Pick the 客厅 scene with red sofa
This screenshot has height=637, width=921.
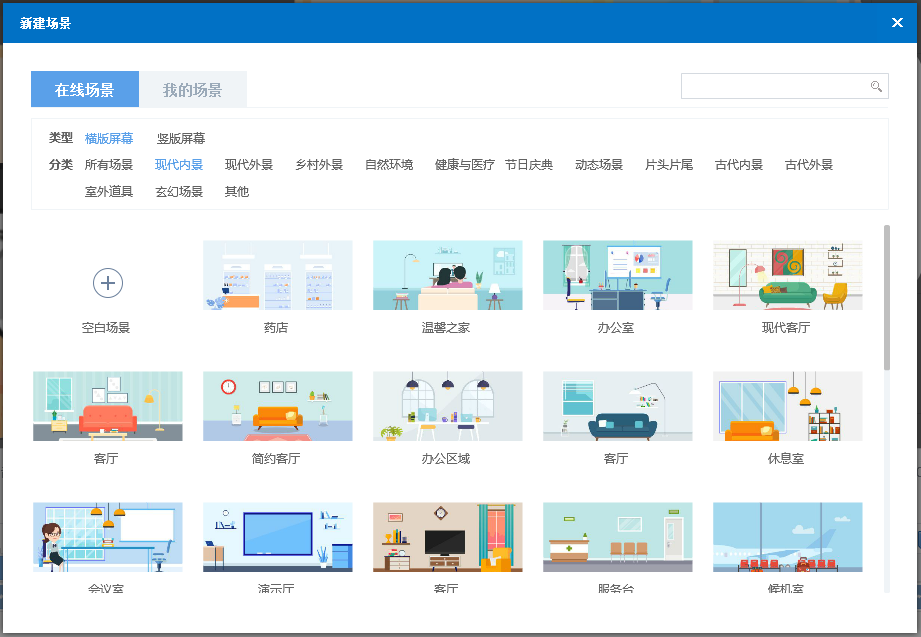108,406
